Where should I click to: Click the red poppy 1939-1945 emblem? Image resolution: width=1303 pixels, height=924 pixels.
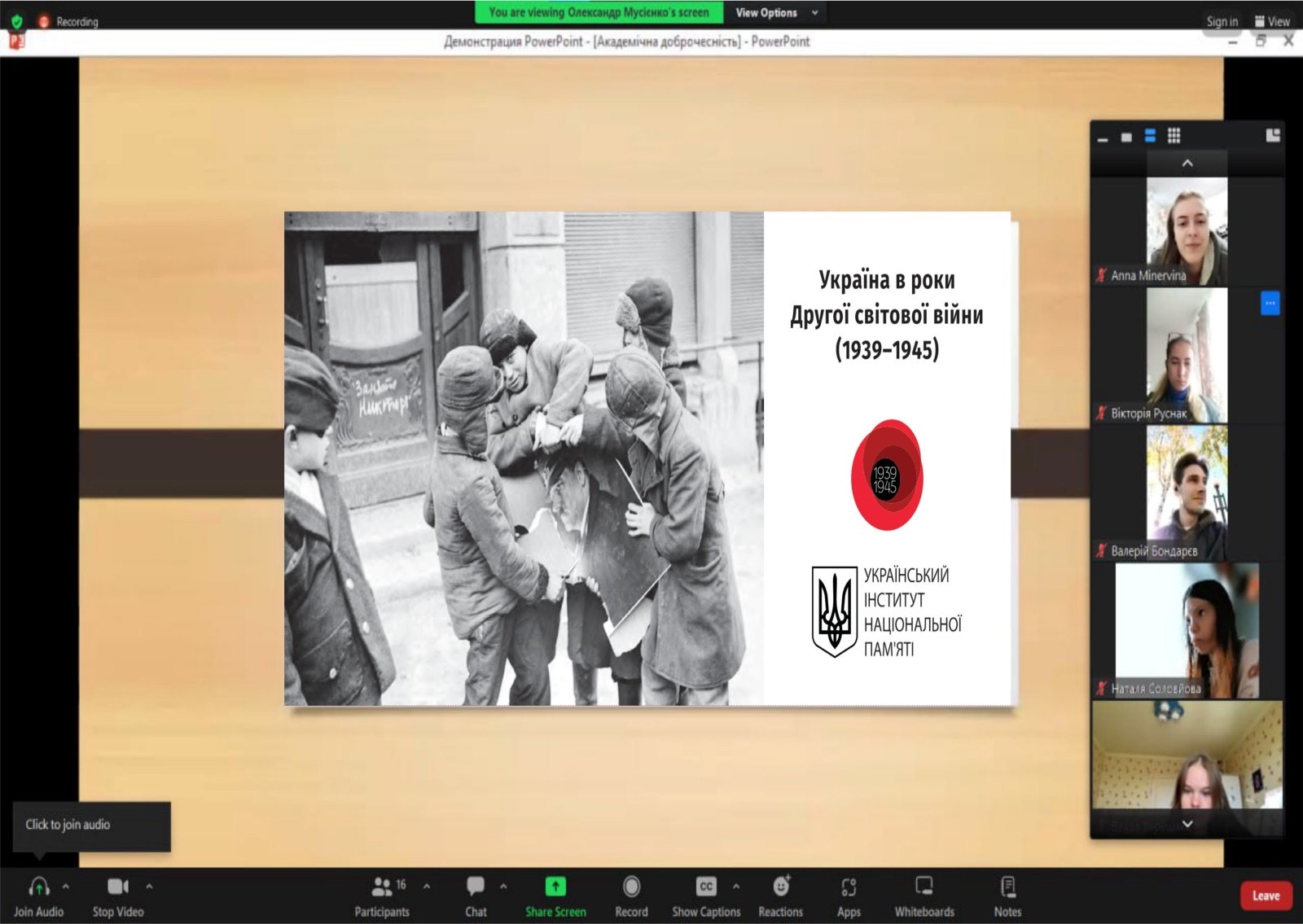click(887, 475)
